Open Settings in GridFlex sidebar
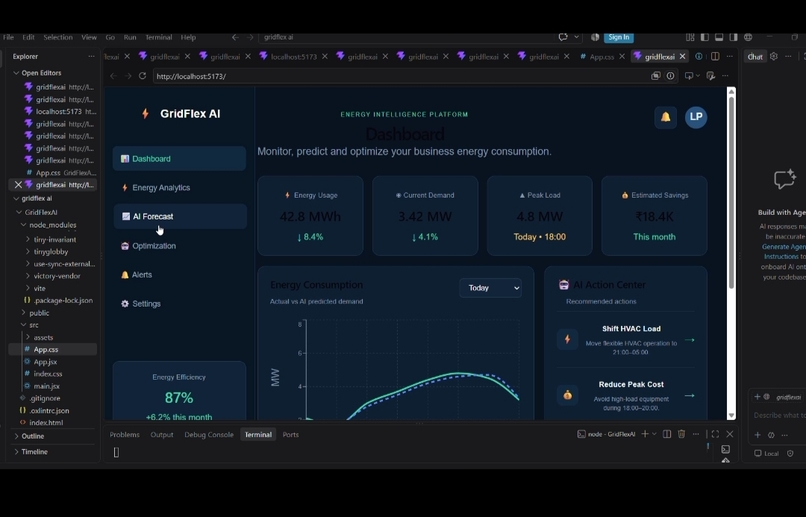 pos(179,304)
